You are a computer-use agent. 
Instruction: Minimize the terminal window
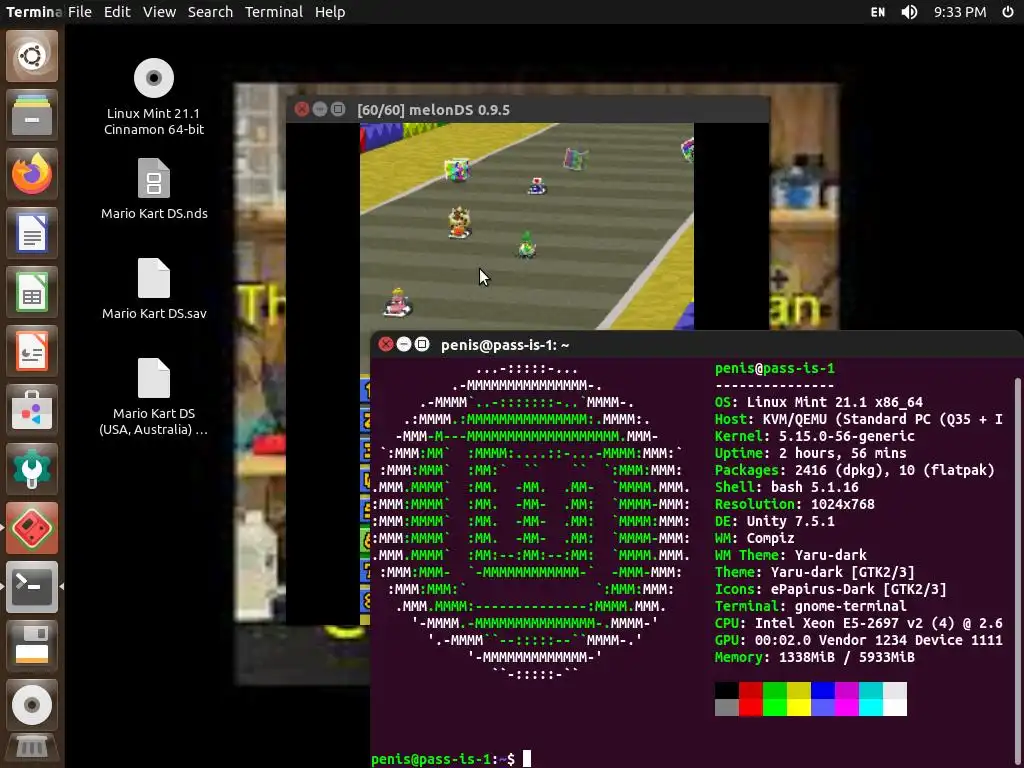404,344
